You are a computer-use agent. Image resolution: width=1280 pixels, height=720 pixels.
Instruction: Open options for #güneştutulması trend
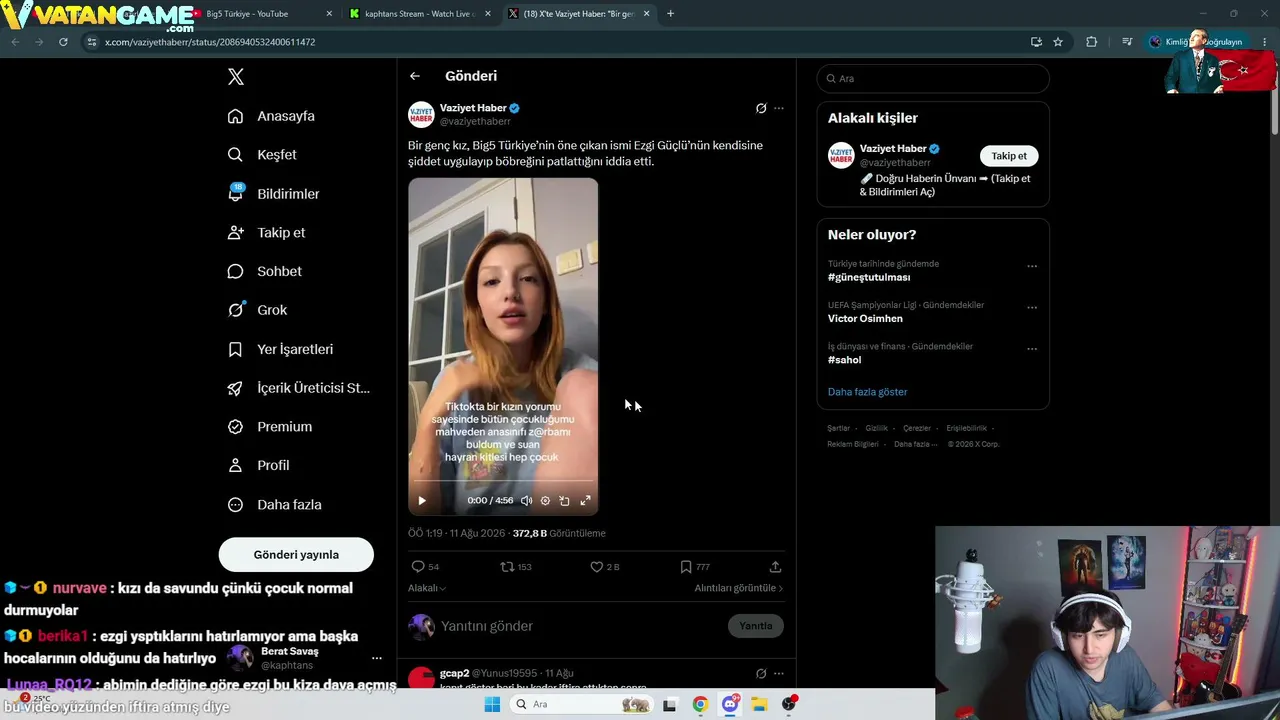pyautogui.click(x=1032, y=267)
